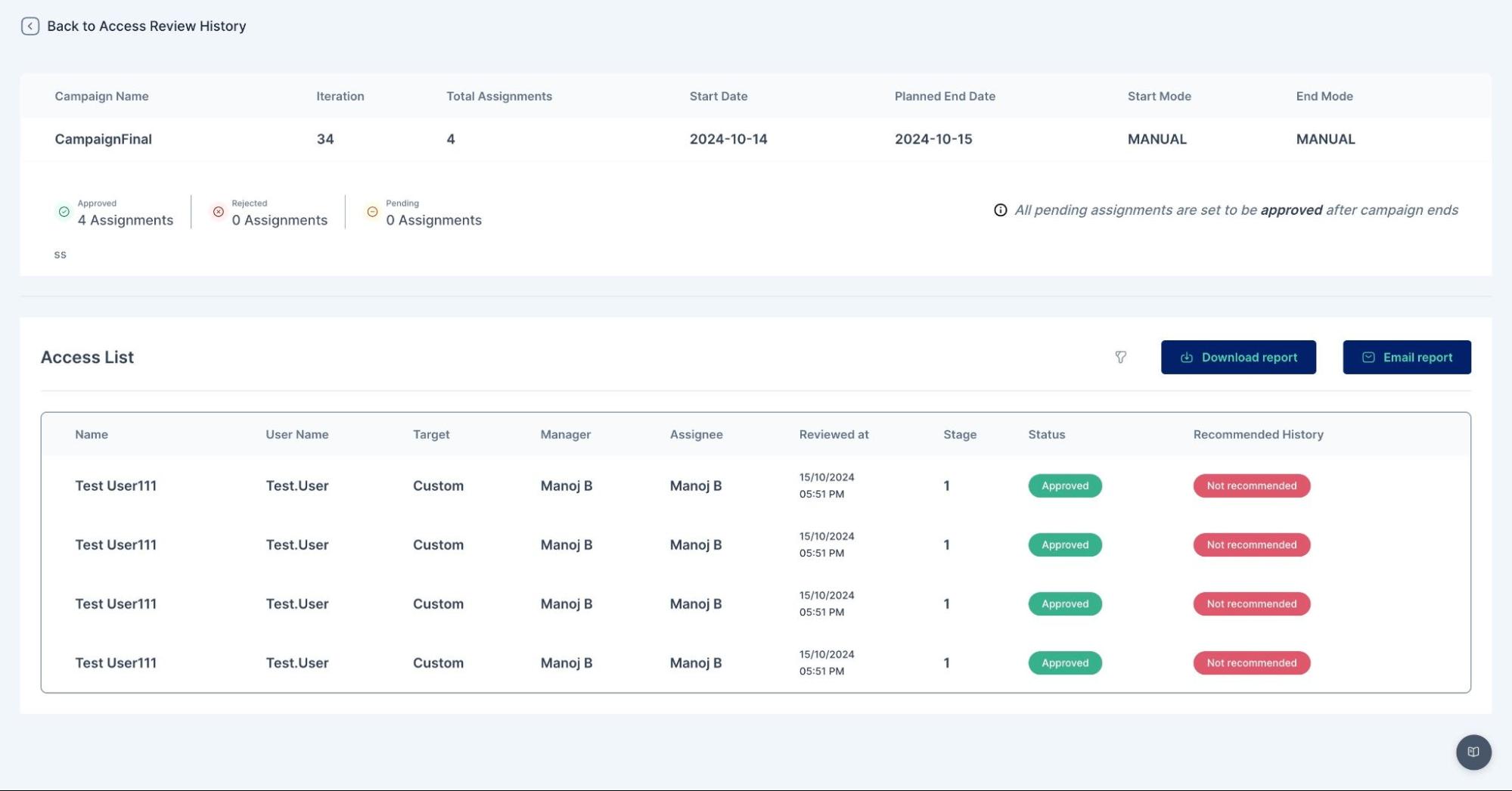Go back to Access Review History
Viewport: 1512px width, 791px height.
tap(146, 26)
